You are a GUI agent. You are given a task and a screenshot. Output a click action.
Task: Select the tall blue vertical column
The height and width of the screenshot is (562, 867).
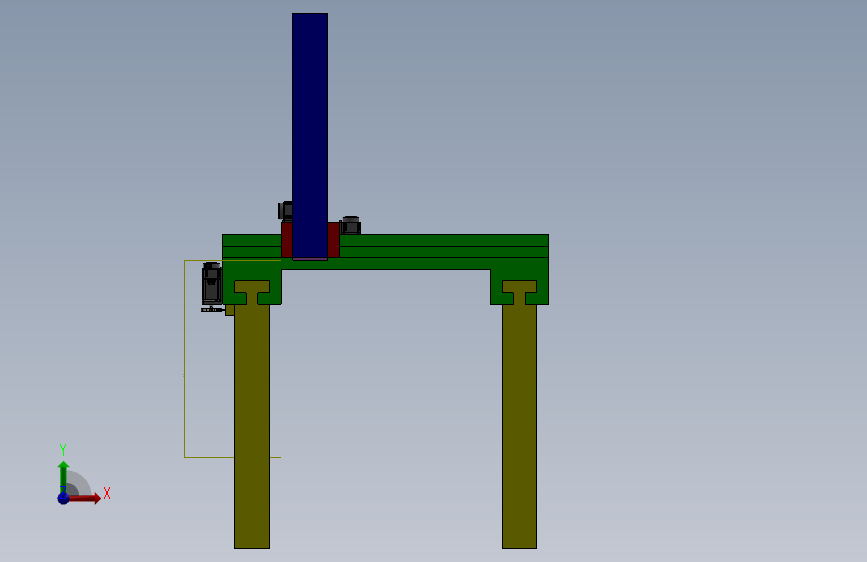pyautogui.click(x=310, y=136)
